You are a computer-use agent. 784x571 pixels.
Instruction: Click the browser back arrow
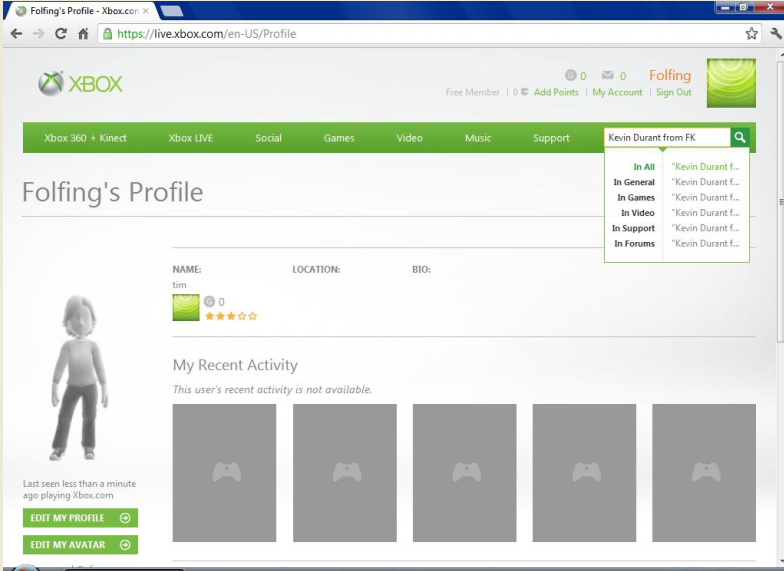(x=16, y=34)
